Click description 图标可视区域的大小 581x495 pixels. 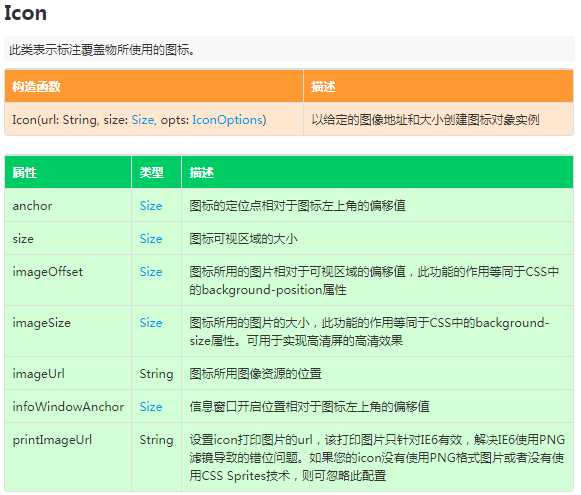(243, 239)
